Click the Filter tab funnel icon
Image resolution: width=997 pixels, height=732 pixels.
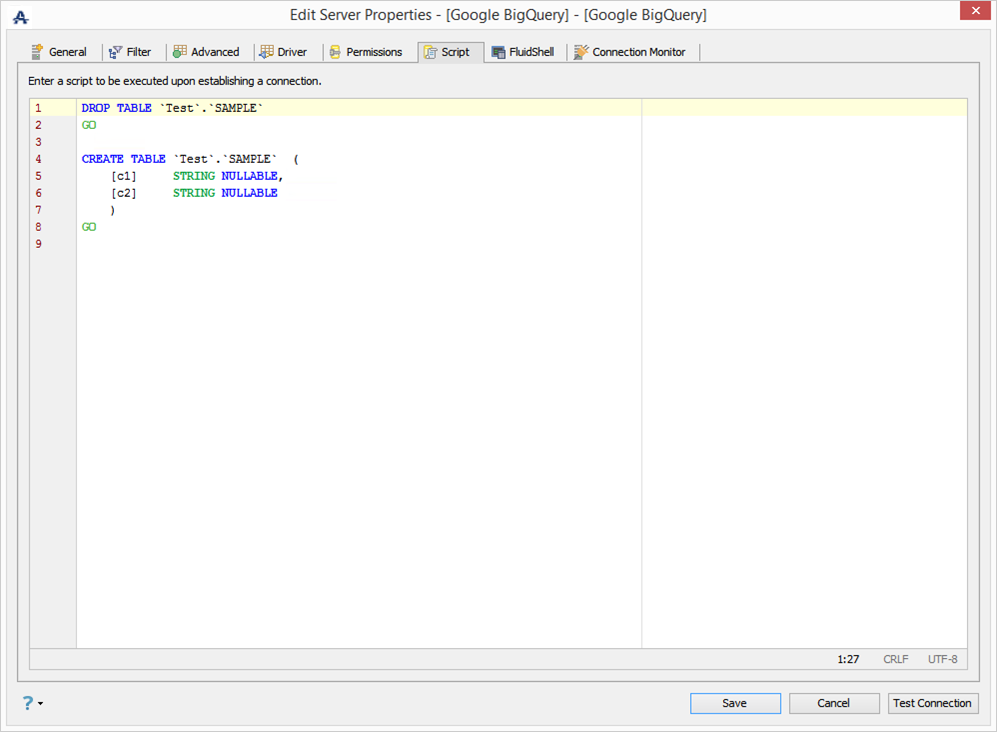[115, 52]
